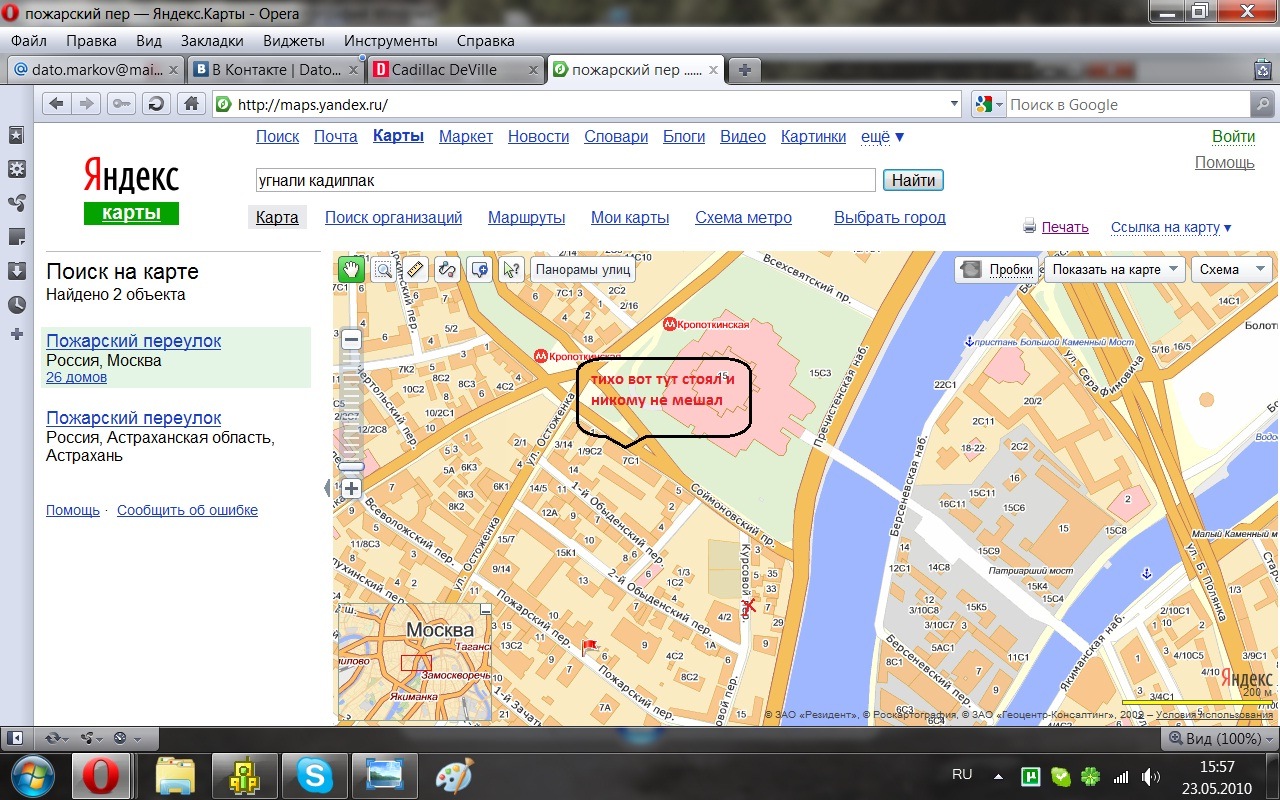Open Paint from the Windows taskbar
Viewport: 1280px width, 800px height.
(454, 776)
